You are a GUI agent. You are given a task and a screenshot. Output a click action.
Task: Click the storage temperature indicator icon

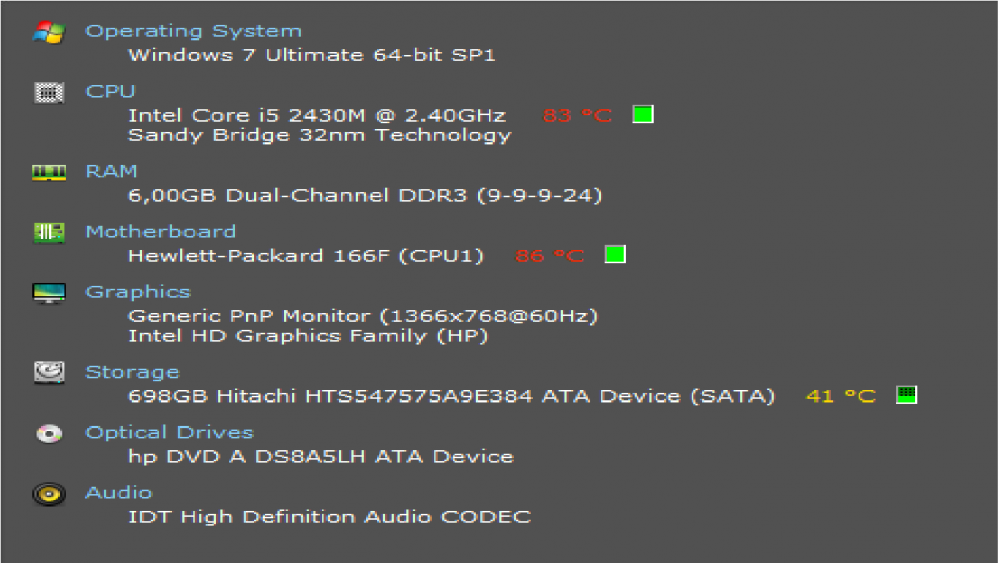click(906, 395)
